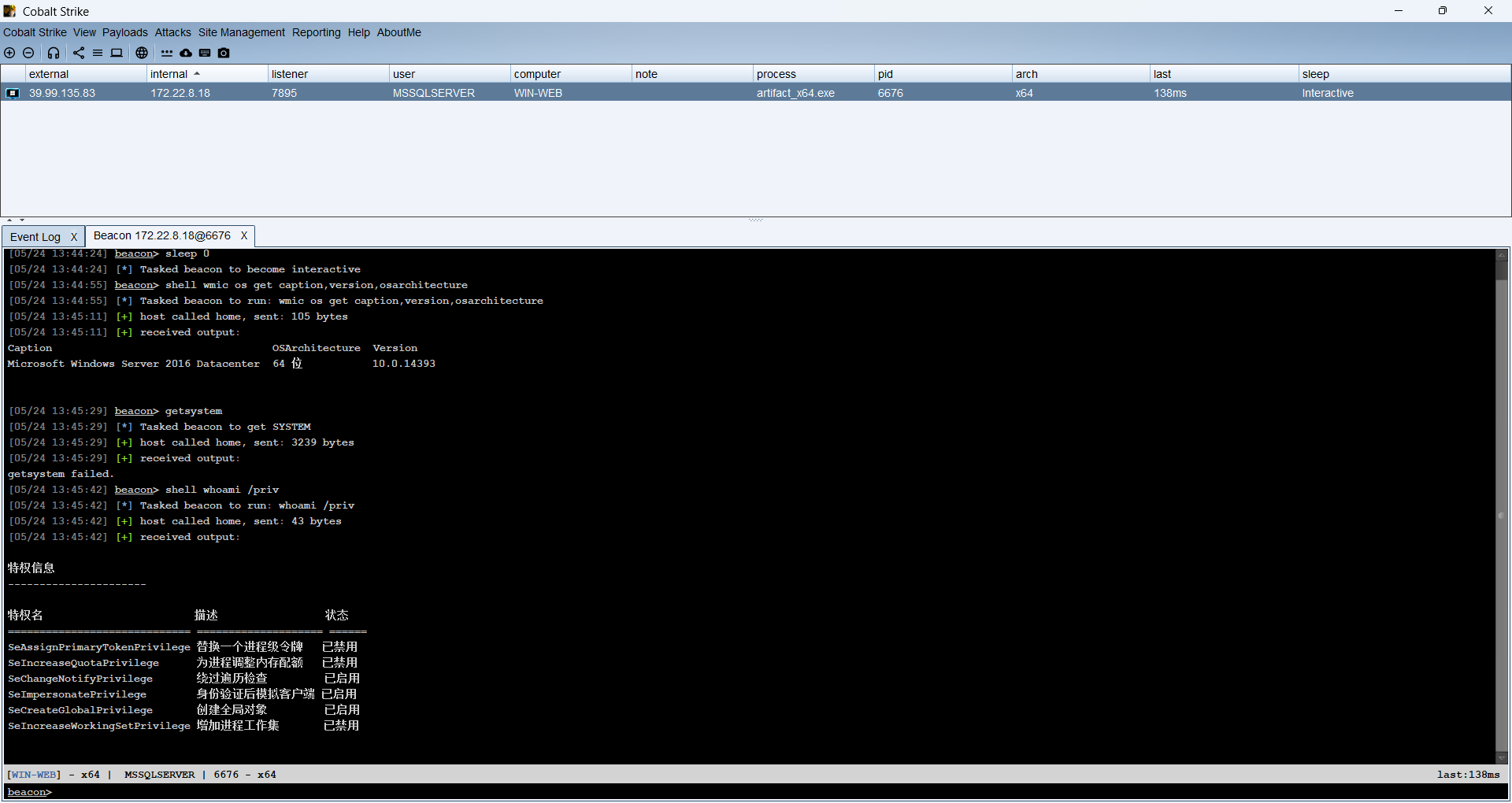Image resolution: width=1512 pixels, height=803 pixels.
Task: Sort sessions by listener column
Action: point(329,74)
